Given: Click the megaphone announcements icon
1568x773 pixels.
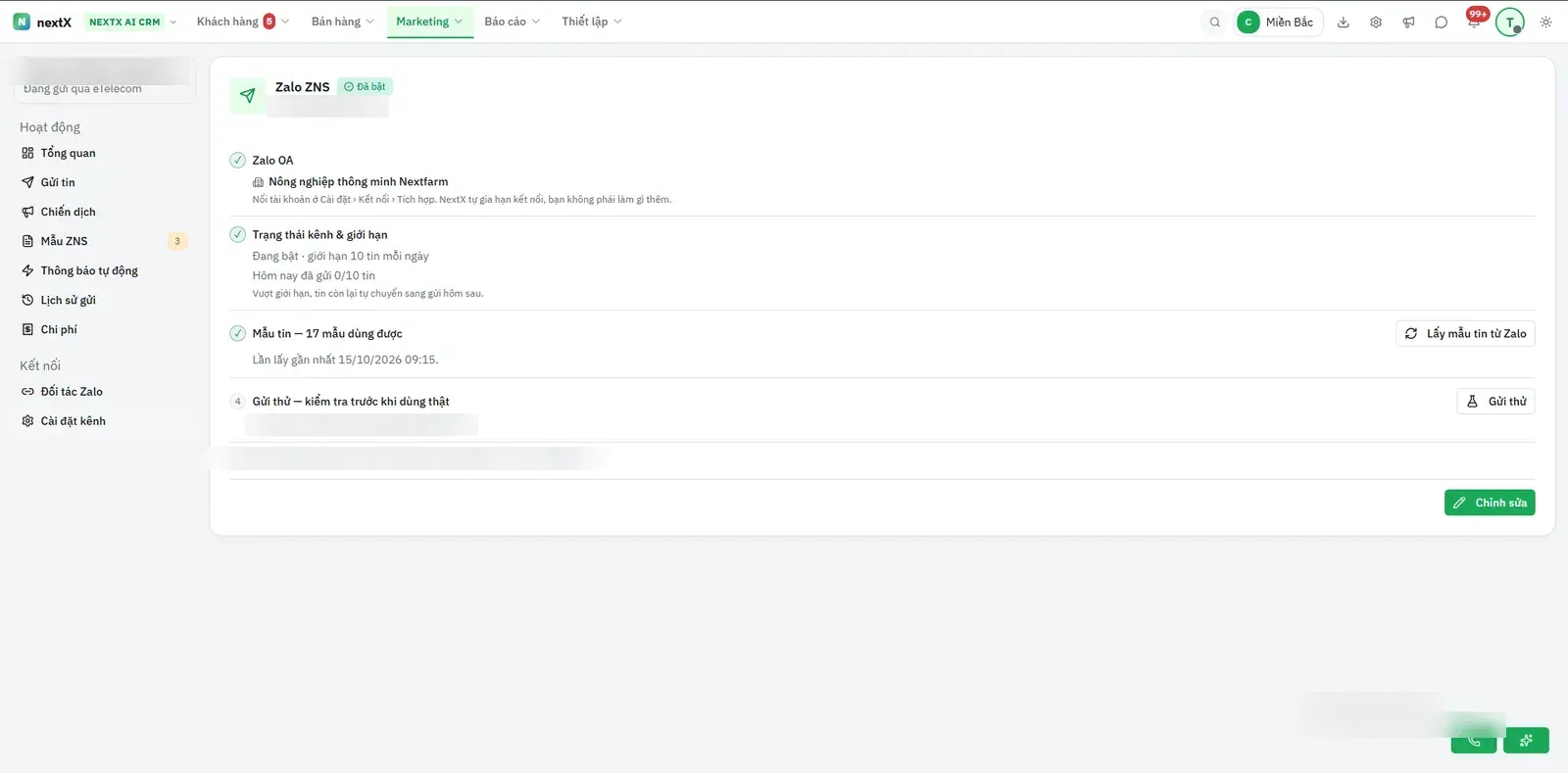Looking at the screenshot, I should [x=1408, y=22].
